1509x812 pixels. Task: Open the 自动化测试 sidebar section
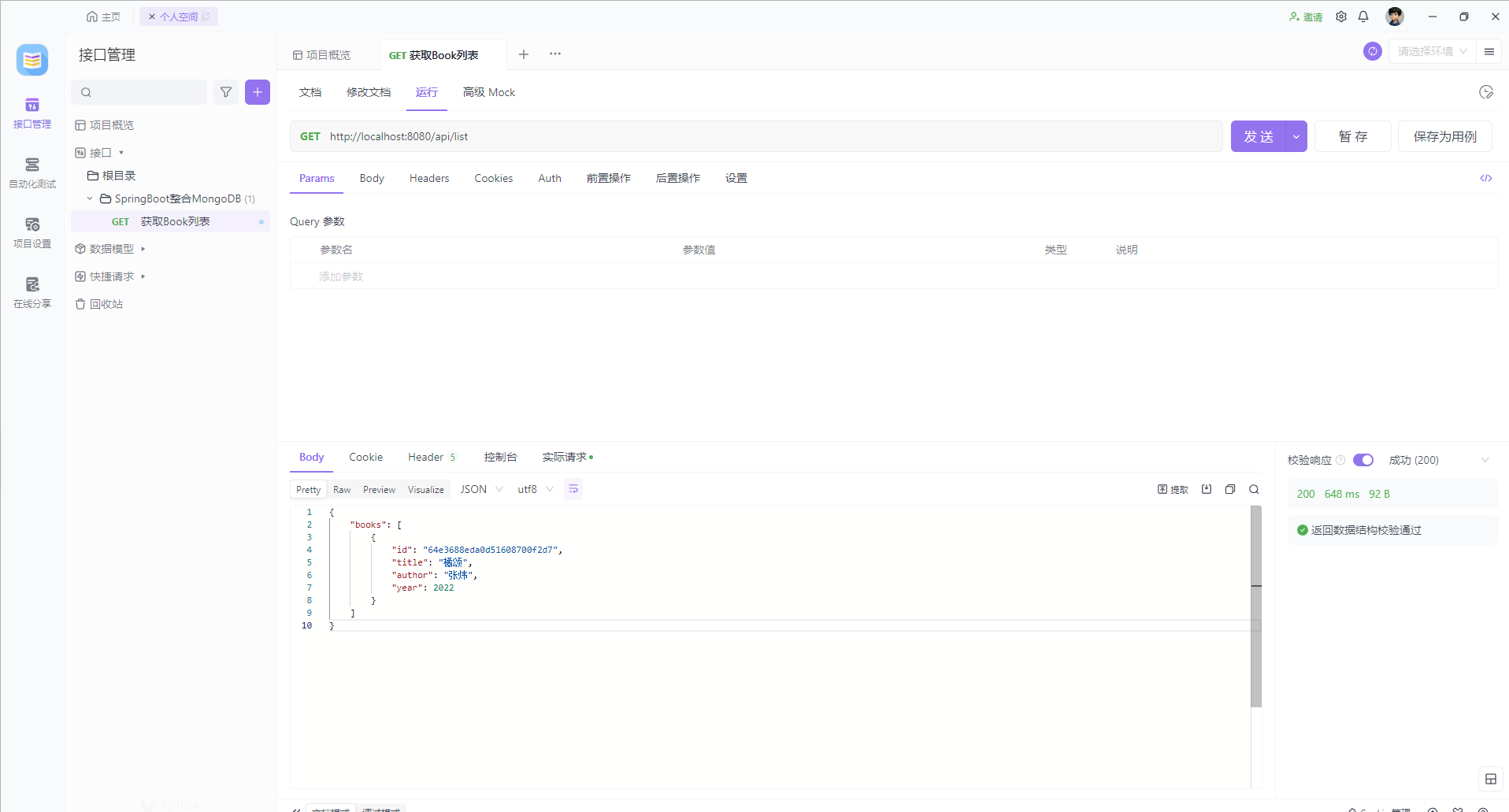(x=32, y=173)
